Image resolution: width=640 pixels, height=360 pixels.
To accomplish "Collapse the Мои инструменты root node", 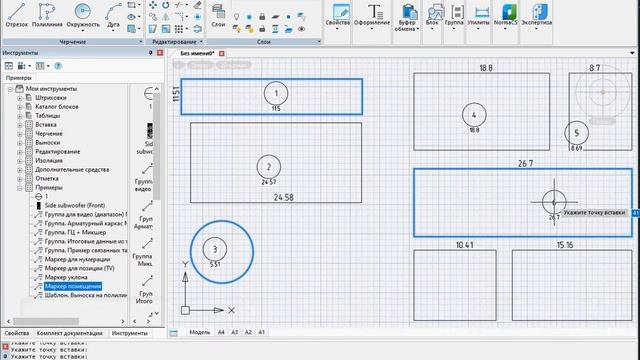I will [10, 89].
